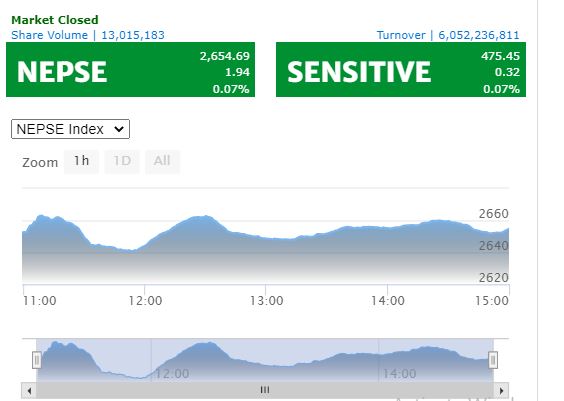
Task: Select the 1D zoom button
Action: pos(122,161)
